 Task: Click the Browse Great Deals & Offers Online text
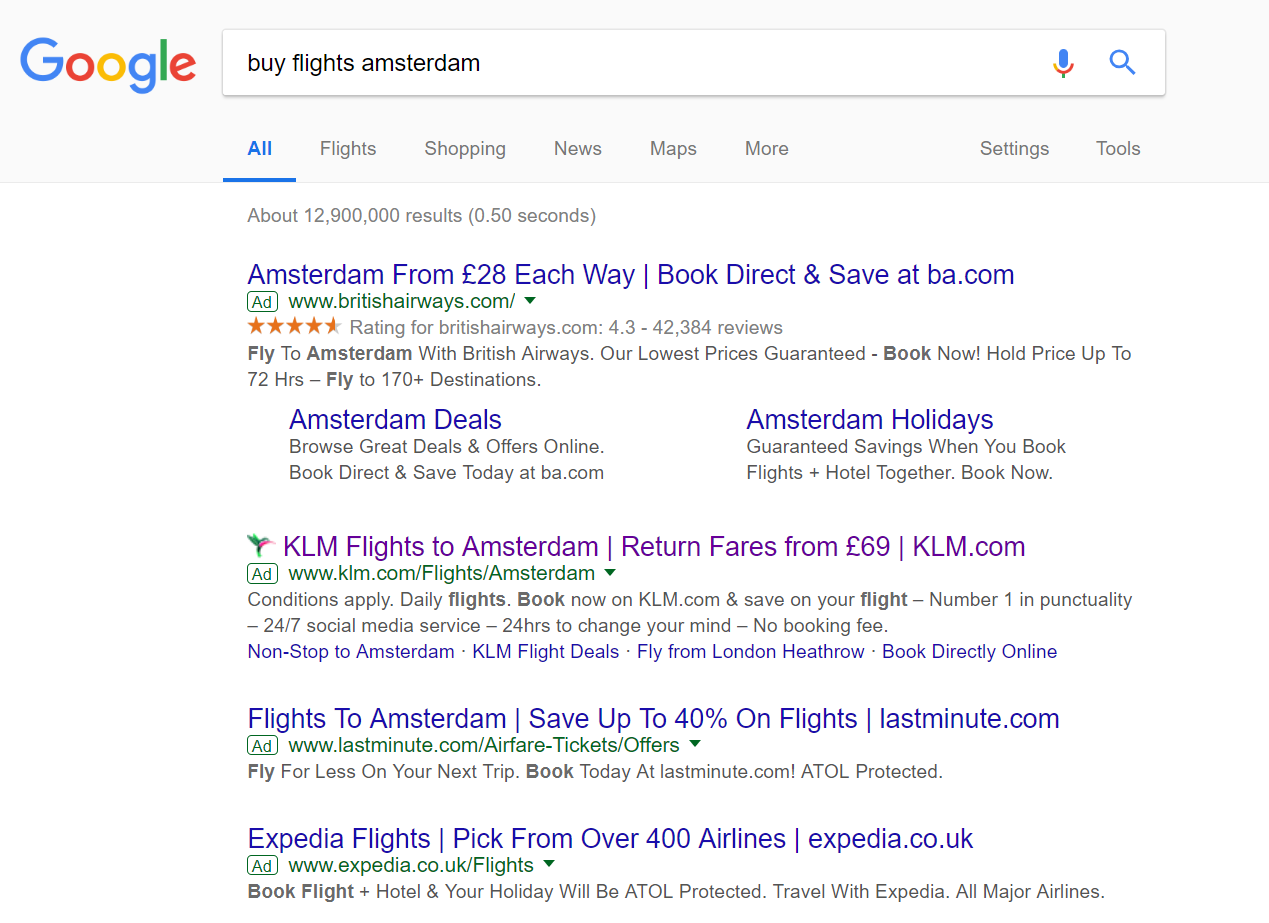click(x=447, y=447)
